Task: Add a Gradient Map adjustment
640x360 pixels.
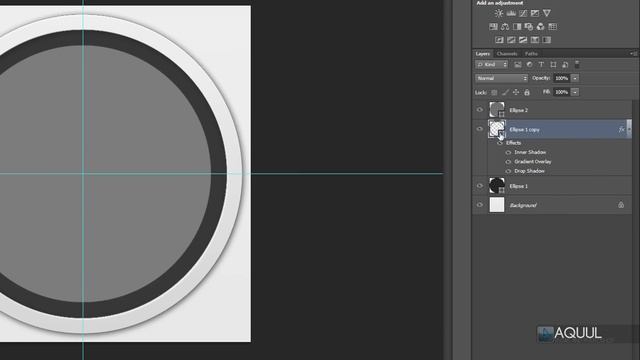Action: point(547,40)
